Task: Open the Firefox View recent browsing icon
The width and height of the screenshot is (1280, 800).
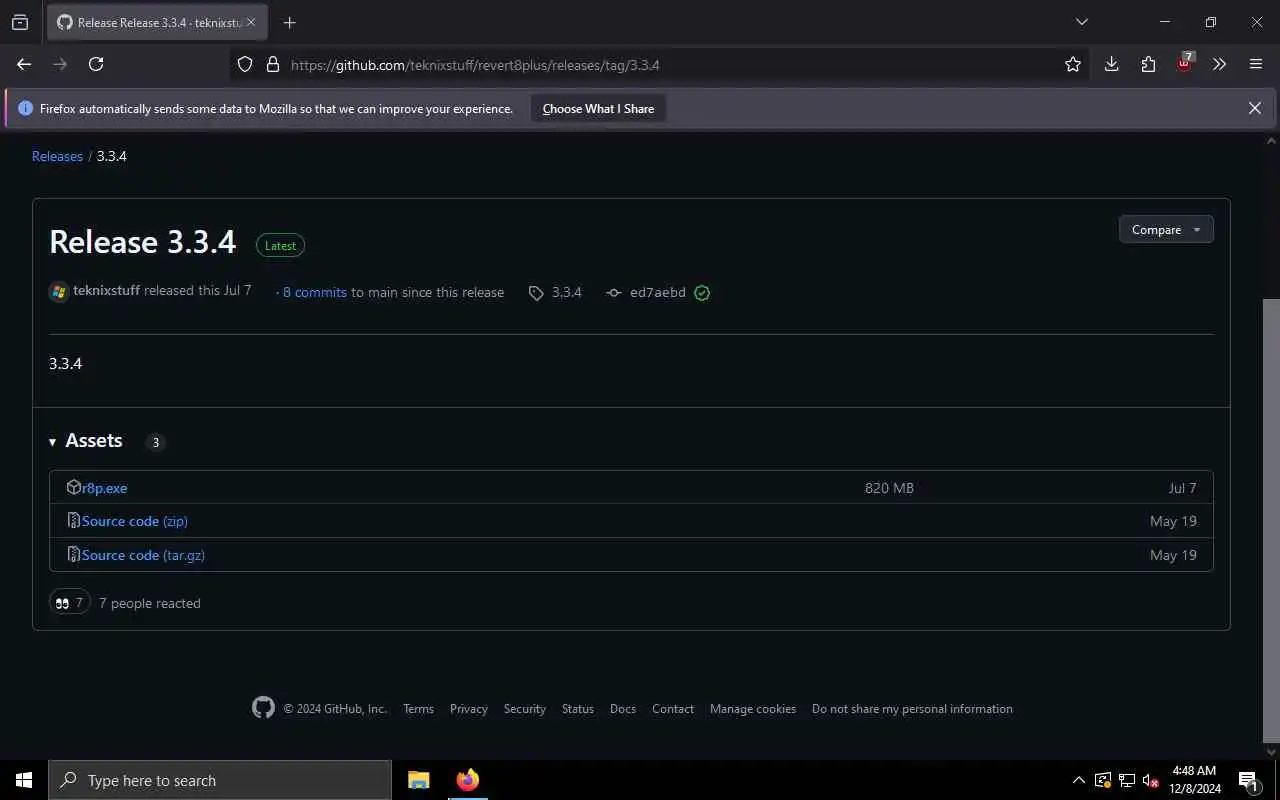Action: 20,22
